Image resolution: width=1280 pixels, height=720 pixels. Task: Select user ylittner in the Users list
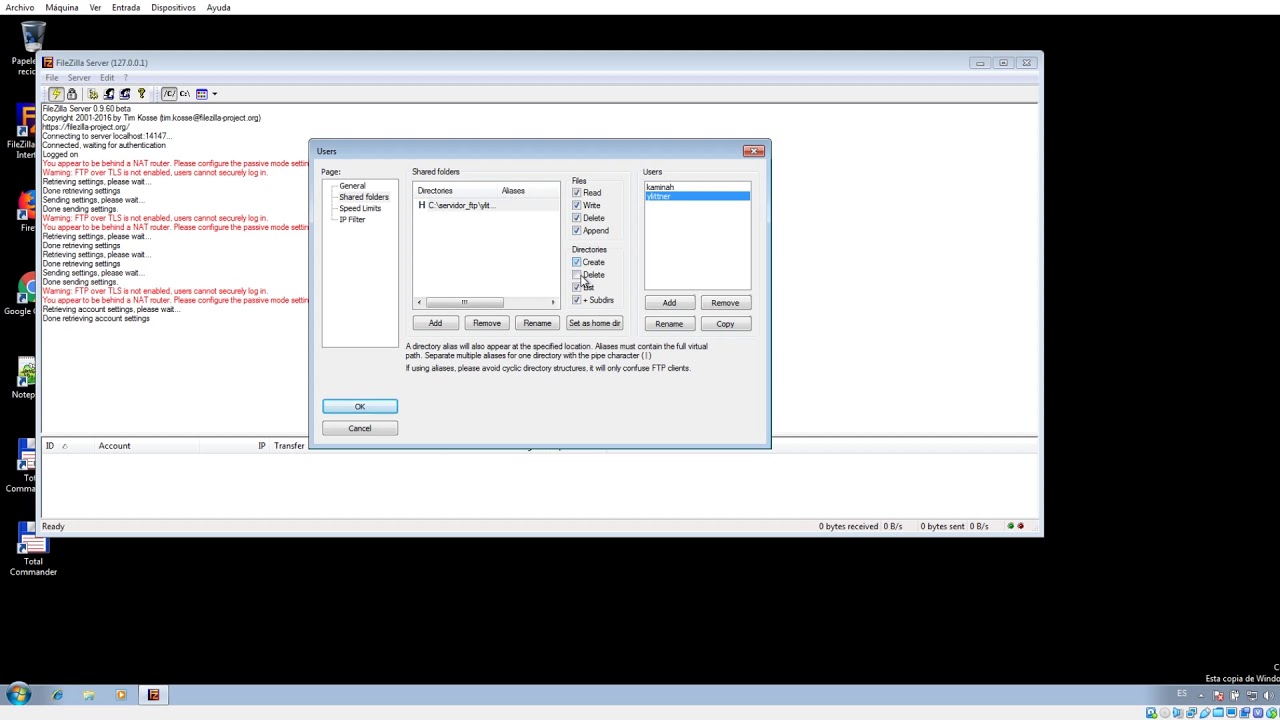697,196
